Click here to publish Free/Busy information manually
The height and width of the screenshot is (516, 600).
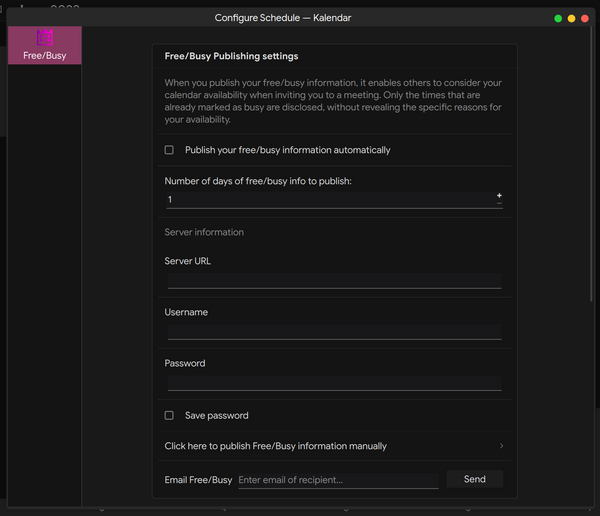click(x=276, y=446)
